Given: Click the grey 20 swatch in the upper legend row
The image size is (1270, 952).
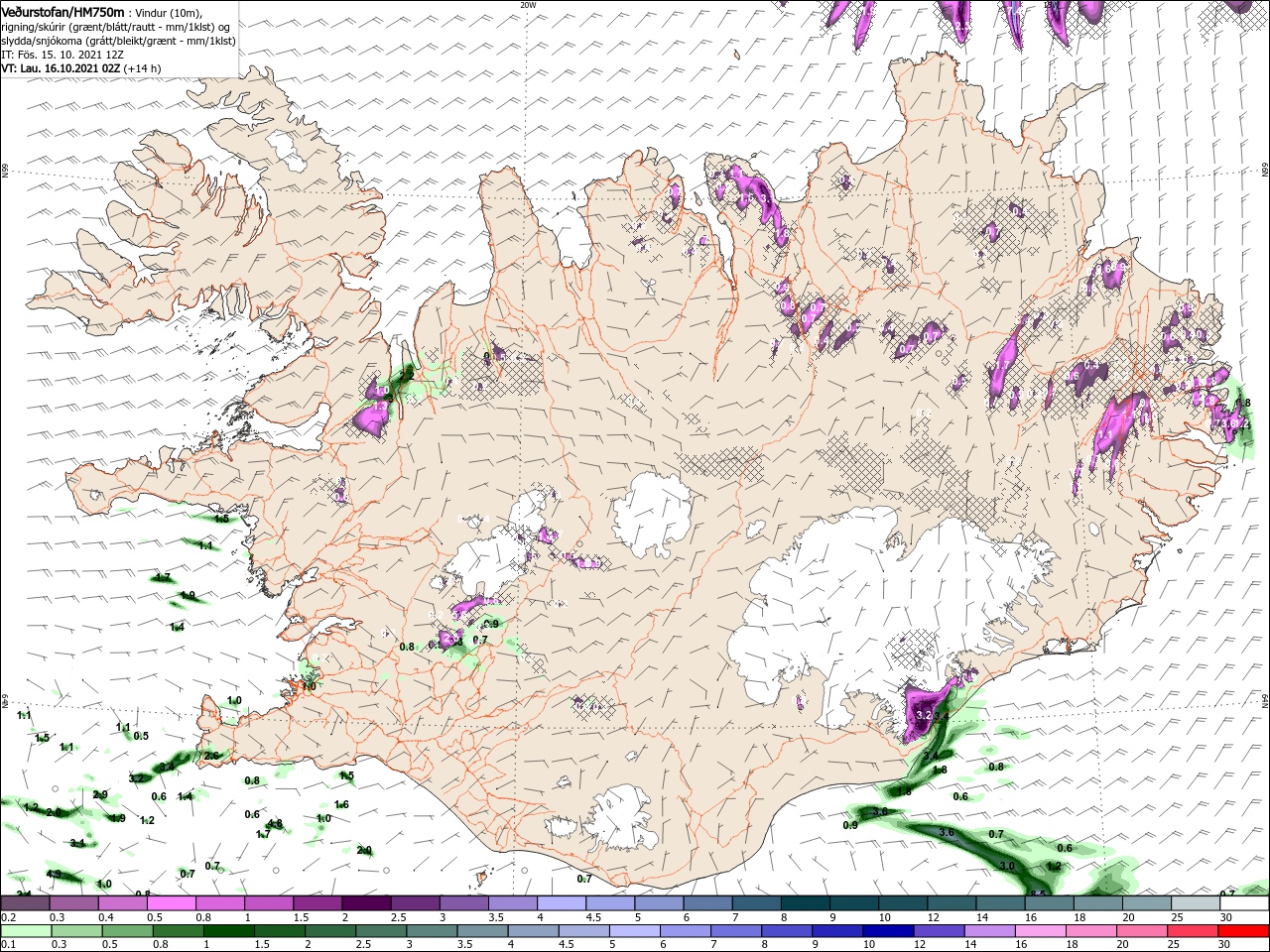Looking at the screenshot, I should (1146, 903).
